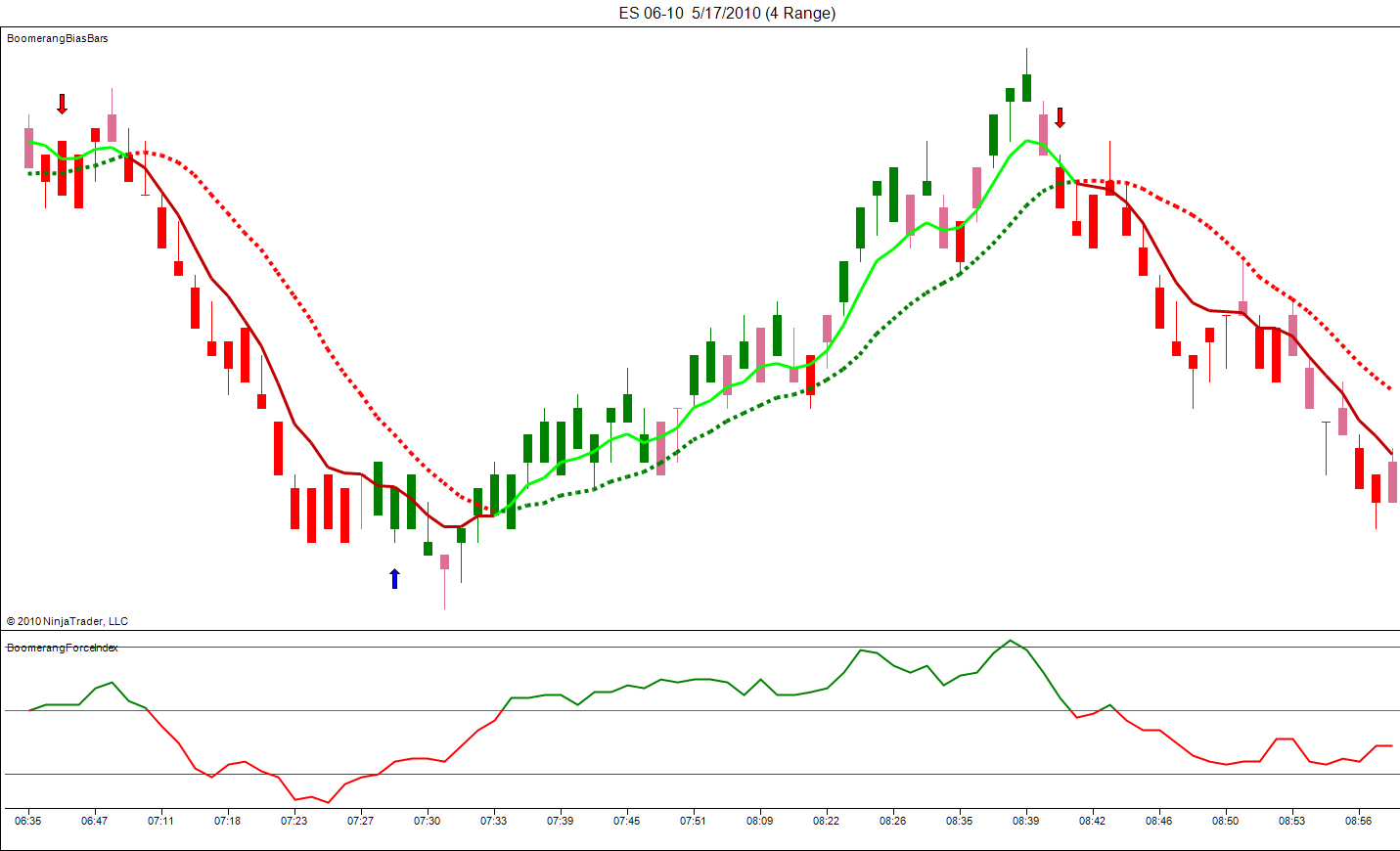Select the 07:45 time axis label
The image size is (1400, 851).
(627, 821)
